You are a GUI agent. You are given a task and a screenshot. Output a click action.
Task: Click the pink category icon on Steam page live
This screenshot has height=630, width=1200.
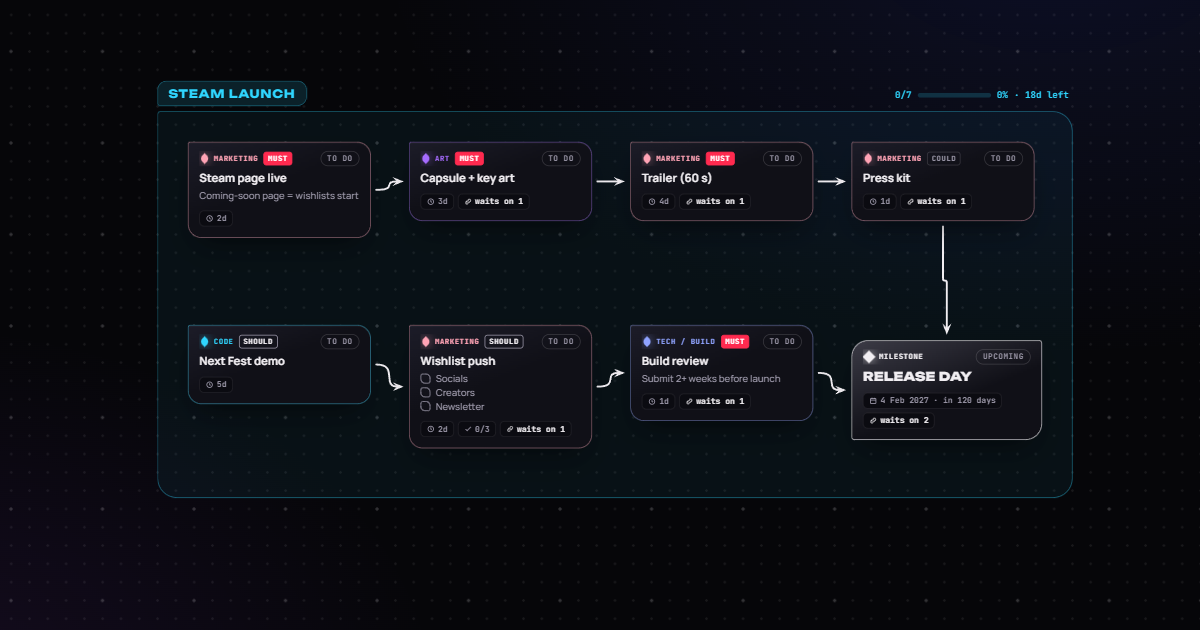pos(205,158)
